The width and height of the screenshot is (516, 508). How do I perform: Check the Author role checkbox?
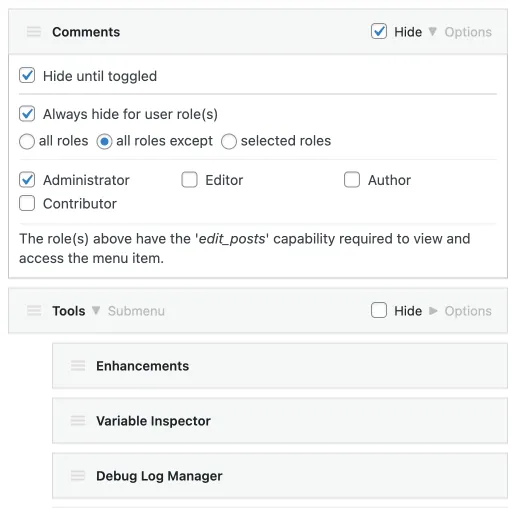(352, 180)
